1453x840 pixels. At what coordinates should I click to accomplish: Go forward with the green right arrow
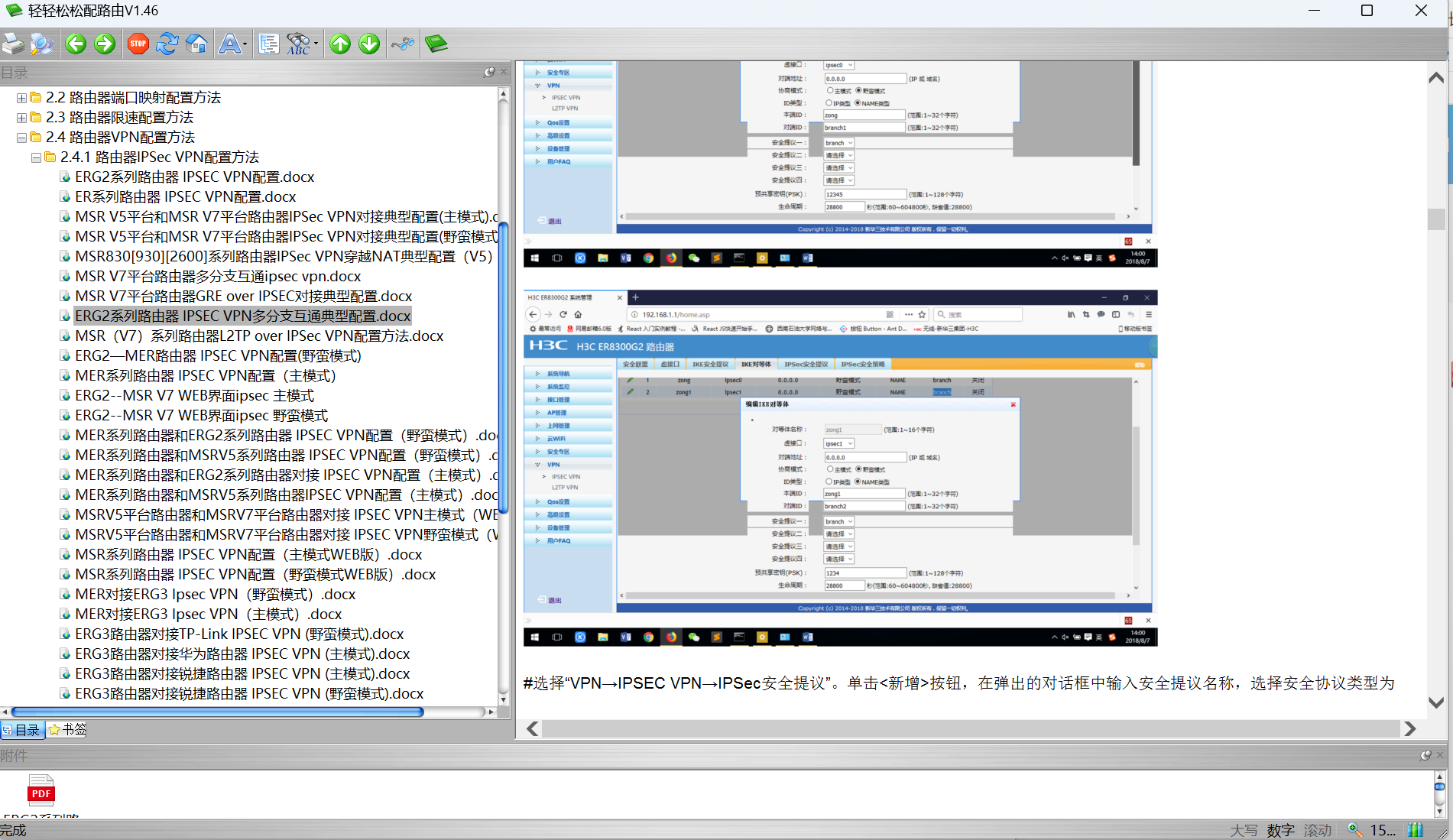click(x=105, y=44)
